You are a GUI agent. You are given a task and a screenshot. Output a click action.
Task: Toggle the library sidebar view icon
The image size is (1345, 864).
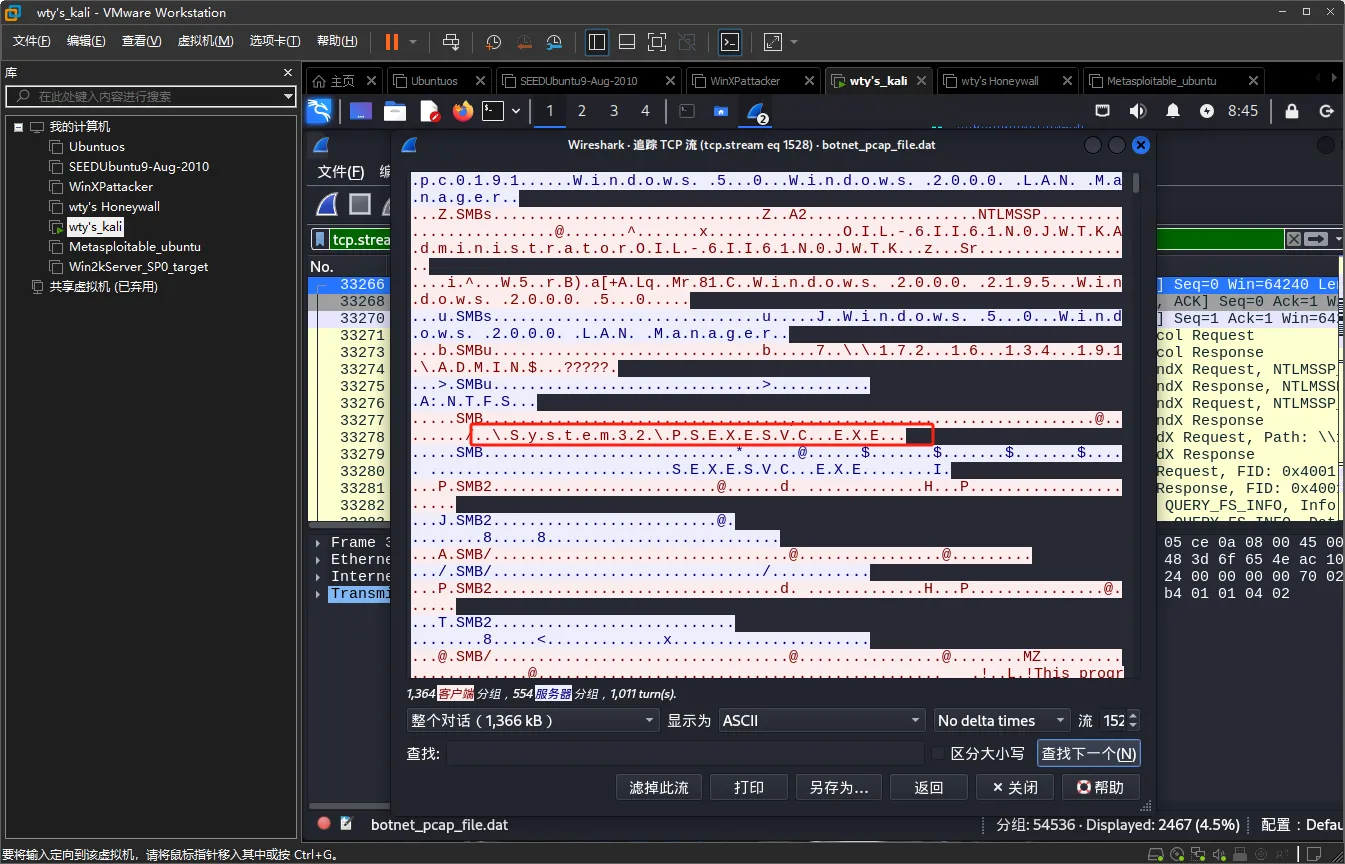coord(597,42)
